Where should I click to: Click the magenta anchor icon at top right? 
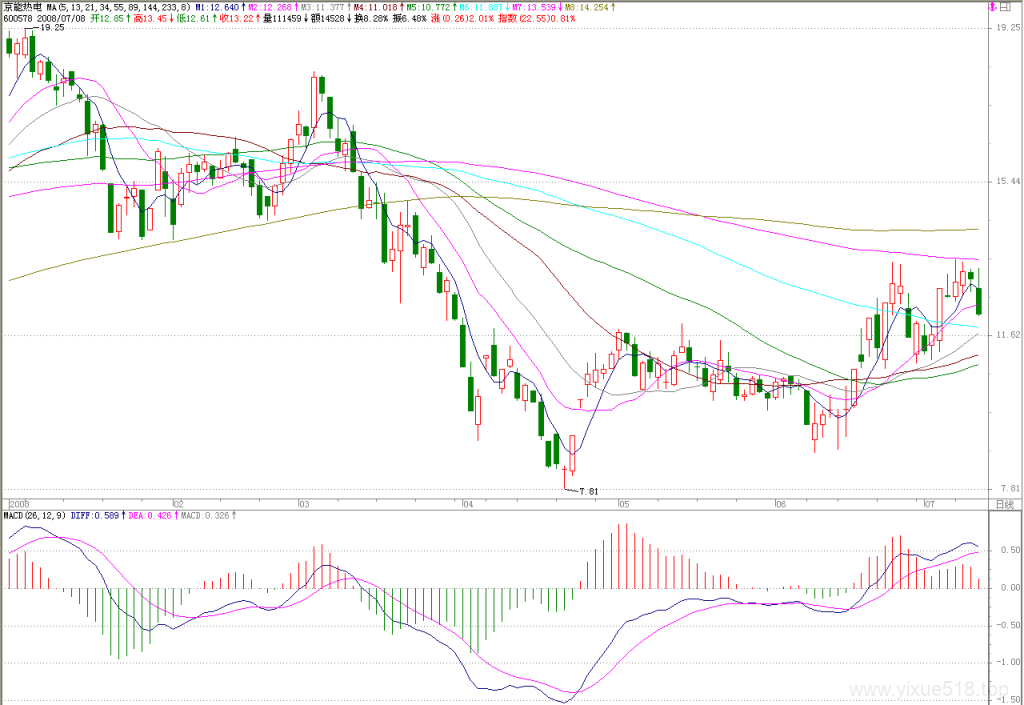click(x=993, y=7)
